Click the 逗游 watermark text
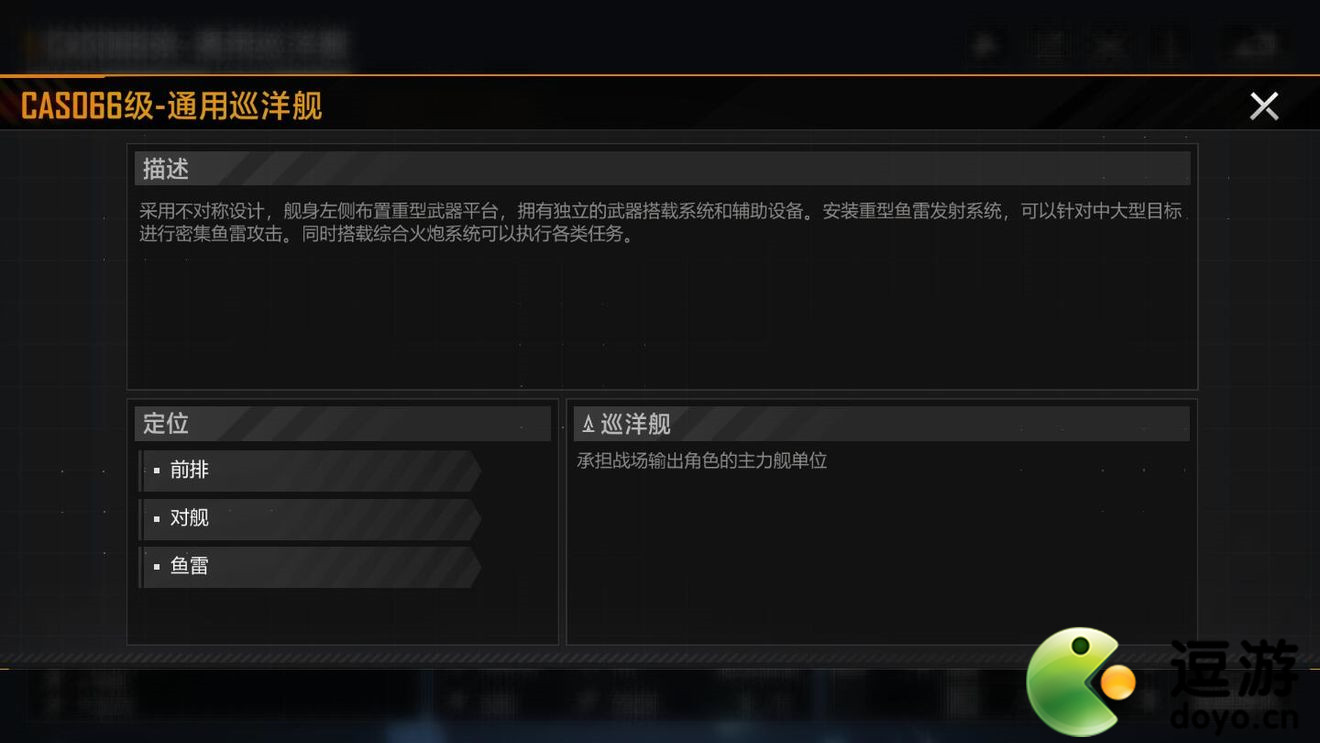The height and width of the screenshot is (743, 1320). point(1234,668)
